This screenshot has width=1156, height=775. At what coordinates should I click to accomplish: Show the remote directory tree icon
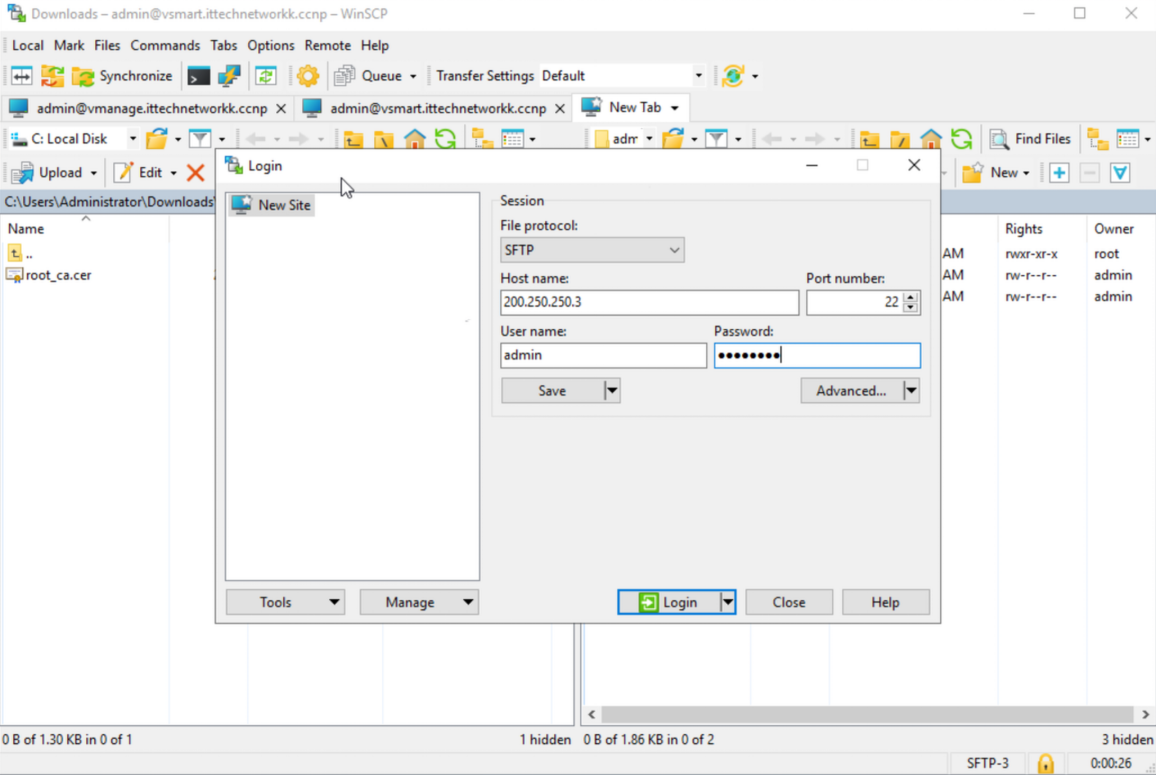coord(1097,139)
